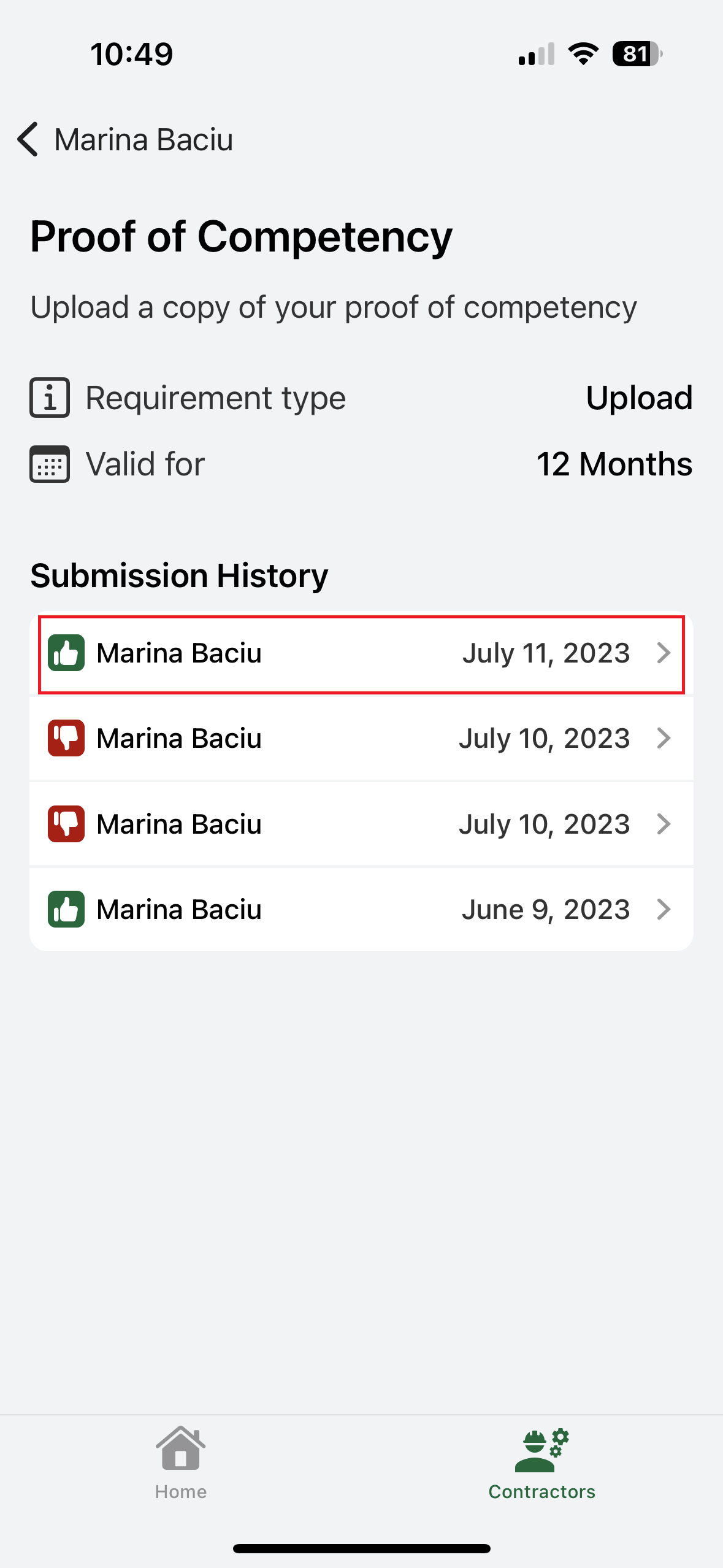Tap the Requirement type info icon
The image size is (723, 1568).
[50, 398]
